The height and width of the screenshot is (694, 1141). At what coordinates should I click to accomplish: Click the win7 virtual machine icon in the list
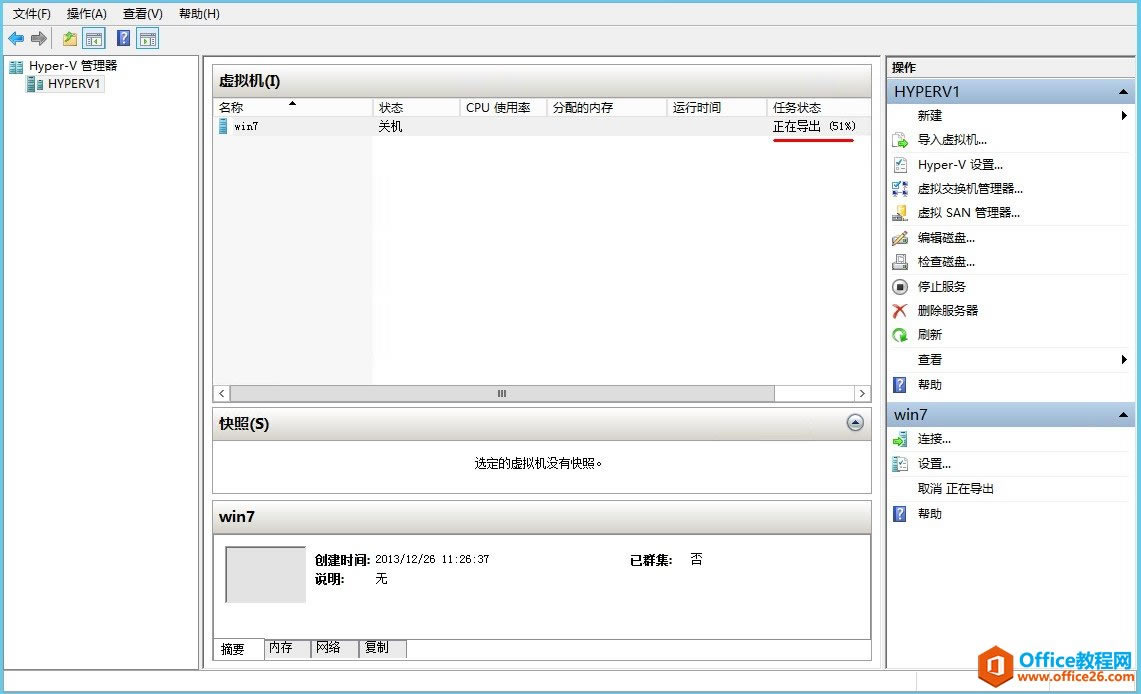point(223,126)
